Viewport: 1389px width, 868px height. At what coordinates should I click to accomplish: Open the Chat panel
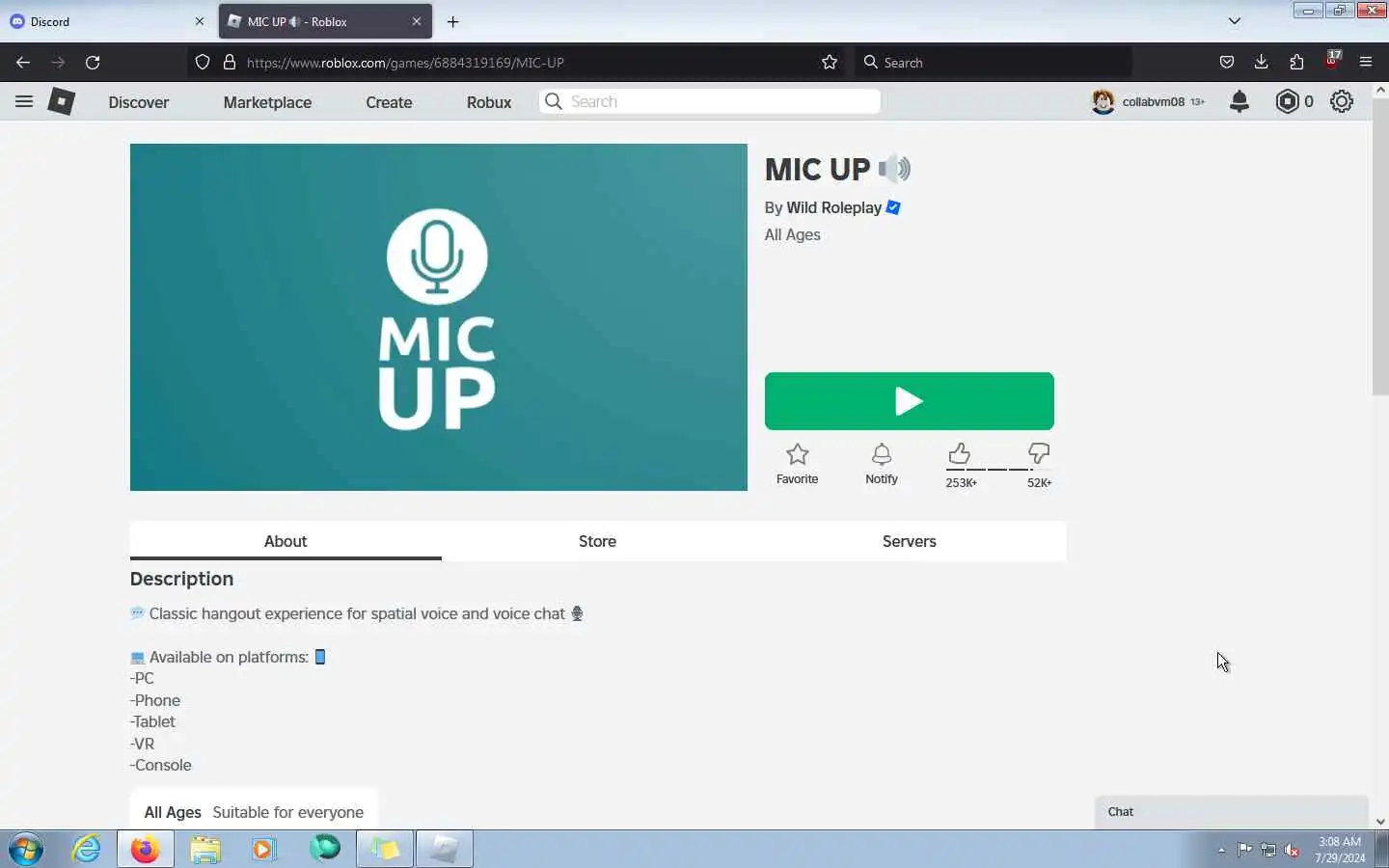(1232, 812)
